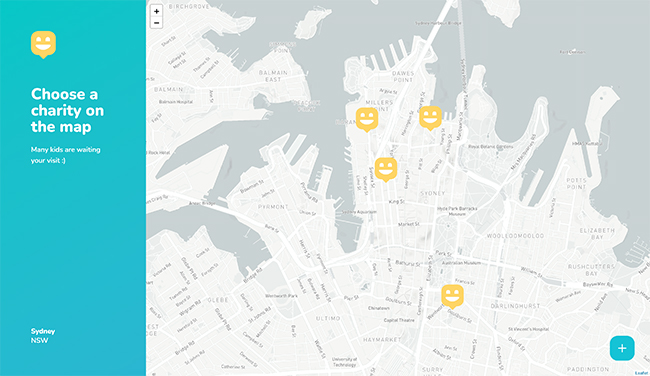The image size is (650, 376).
Task: Open the smiley marker beside George St
Action: [430, 118]
